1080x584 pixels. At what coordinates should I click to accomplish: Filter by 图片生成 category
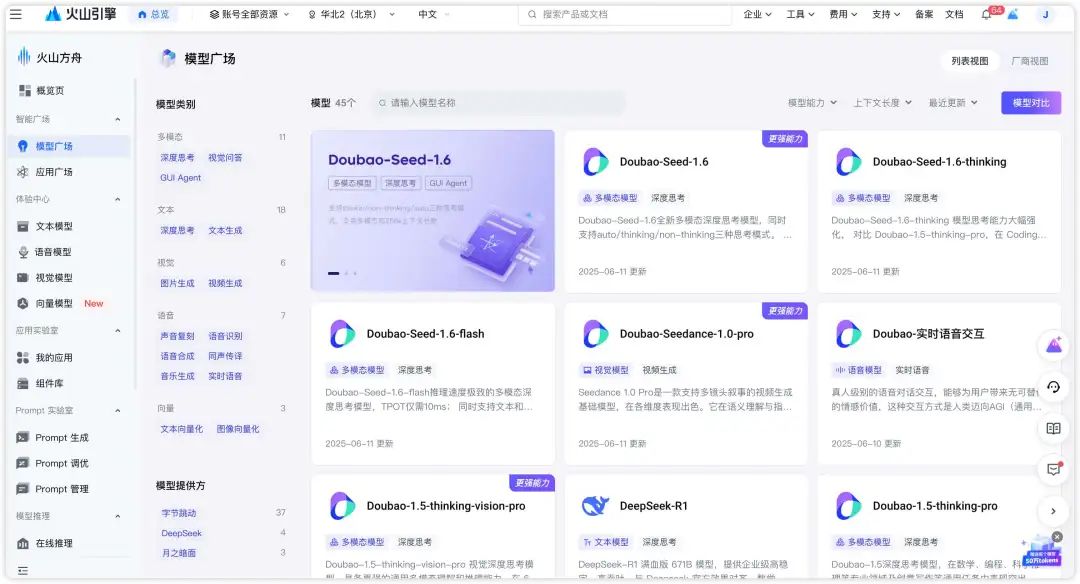click(177, 283)
